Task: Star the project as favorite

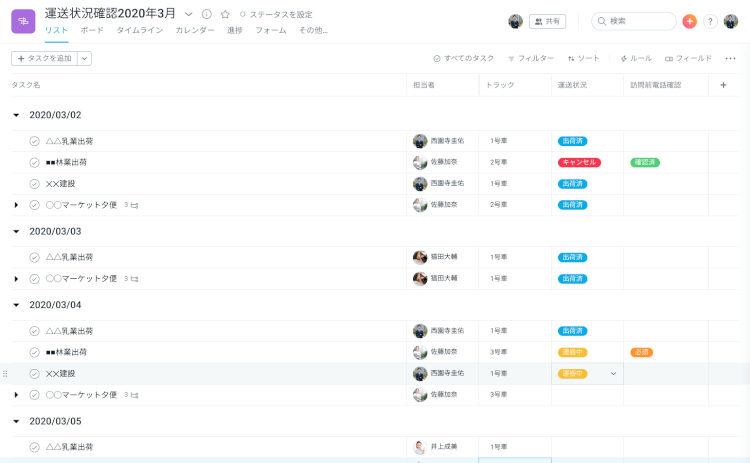Action: [x=225, y=14]
